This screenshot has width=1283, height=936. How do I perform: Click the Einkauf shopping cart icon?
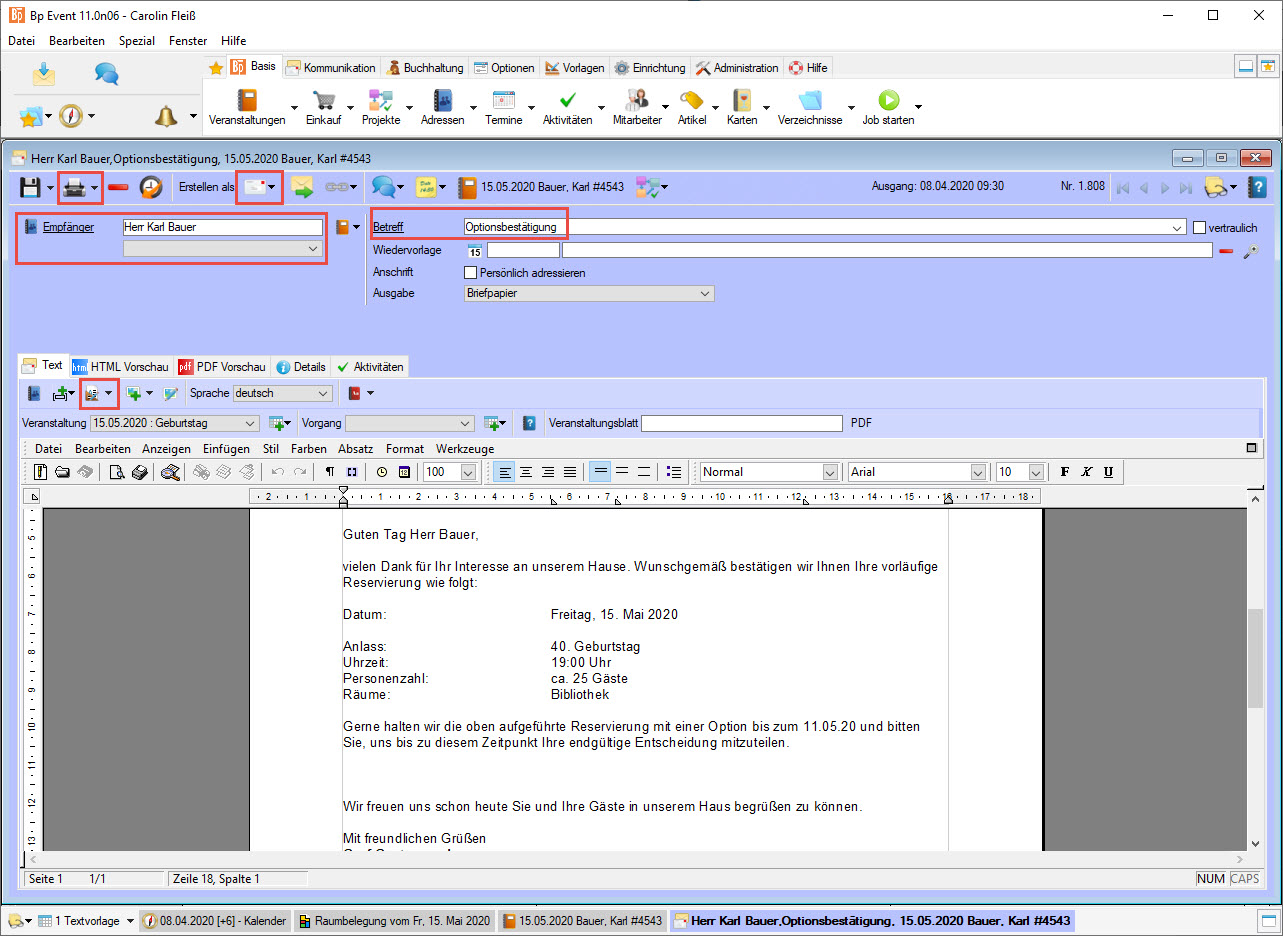click(324, 101)
